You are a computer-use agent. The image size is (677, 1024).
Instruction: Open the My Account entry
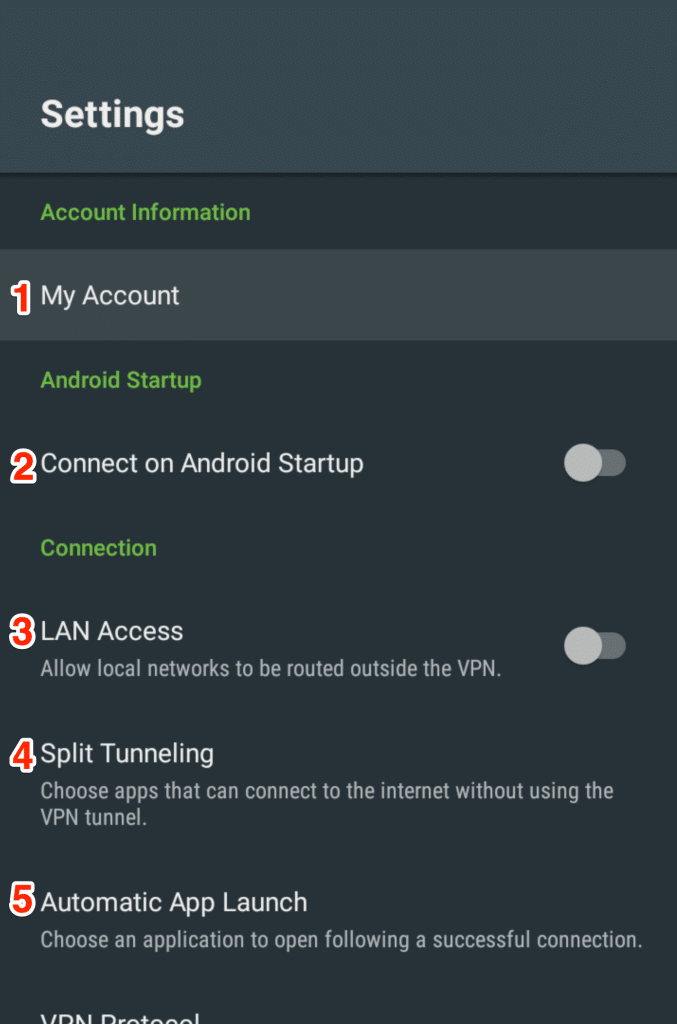(338, 295)
